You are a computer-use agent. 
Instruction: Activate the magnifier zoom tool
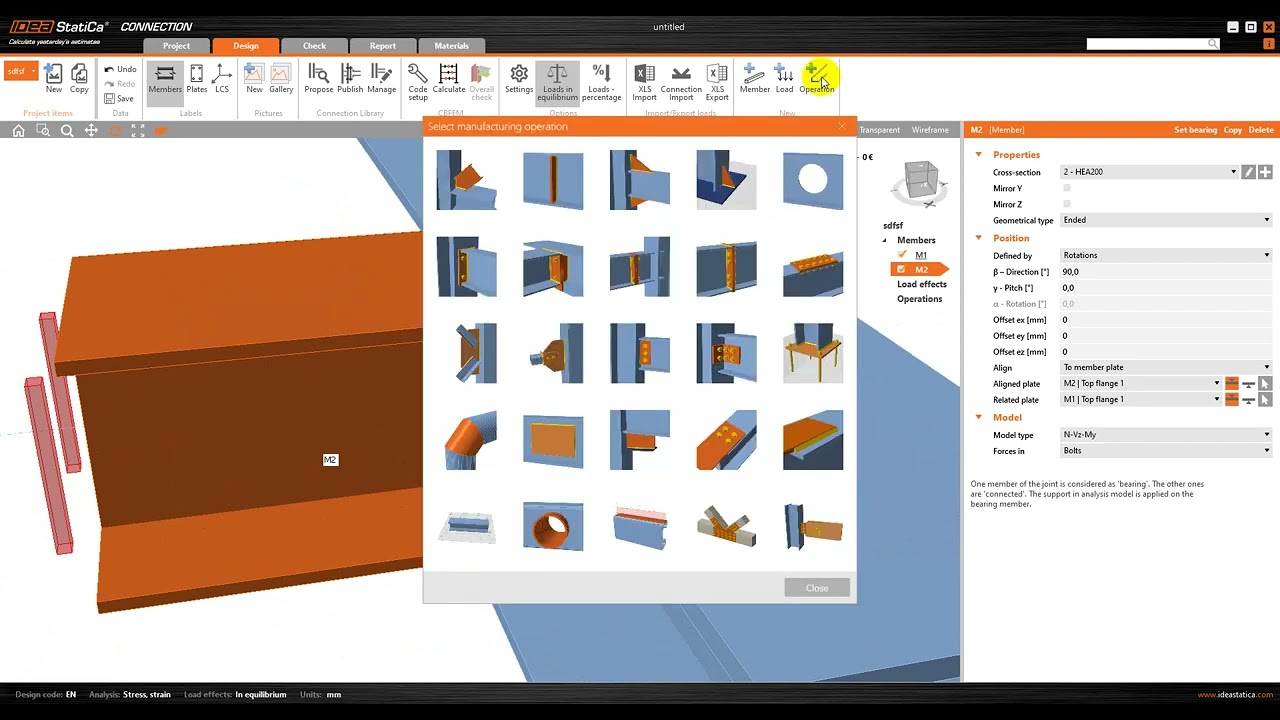click(x=67, y=130)
